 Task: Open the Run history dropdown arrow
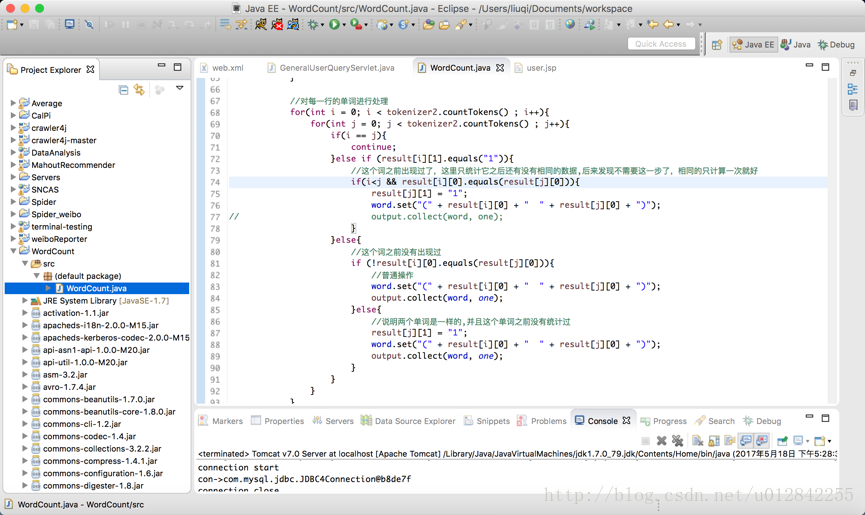click(x=344, y=25)
